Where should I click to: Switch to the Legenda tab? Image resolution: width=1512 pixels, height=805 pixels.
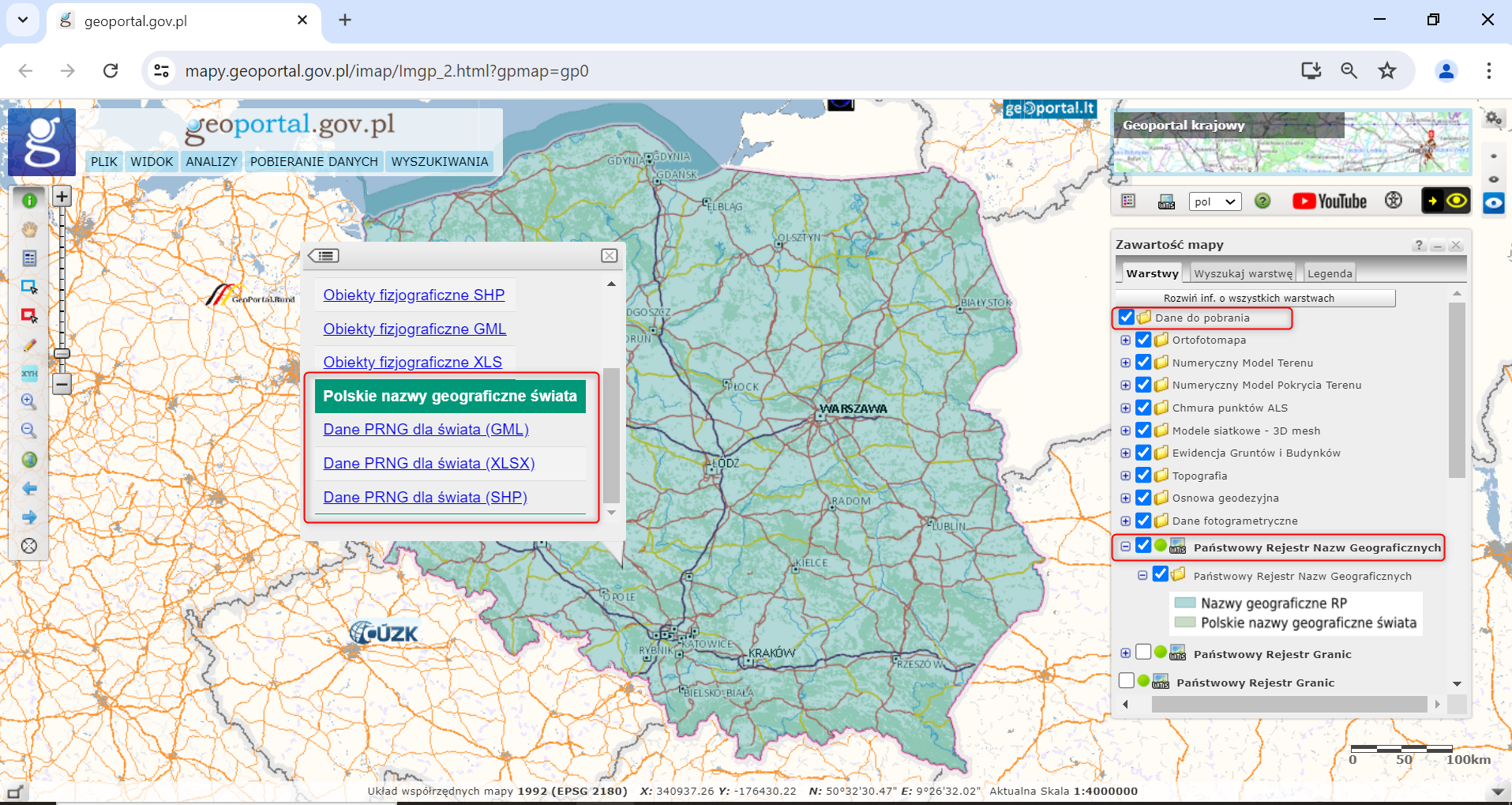[x=1330, y=273]
